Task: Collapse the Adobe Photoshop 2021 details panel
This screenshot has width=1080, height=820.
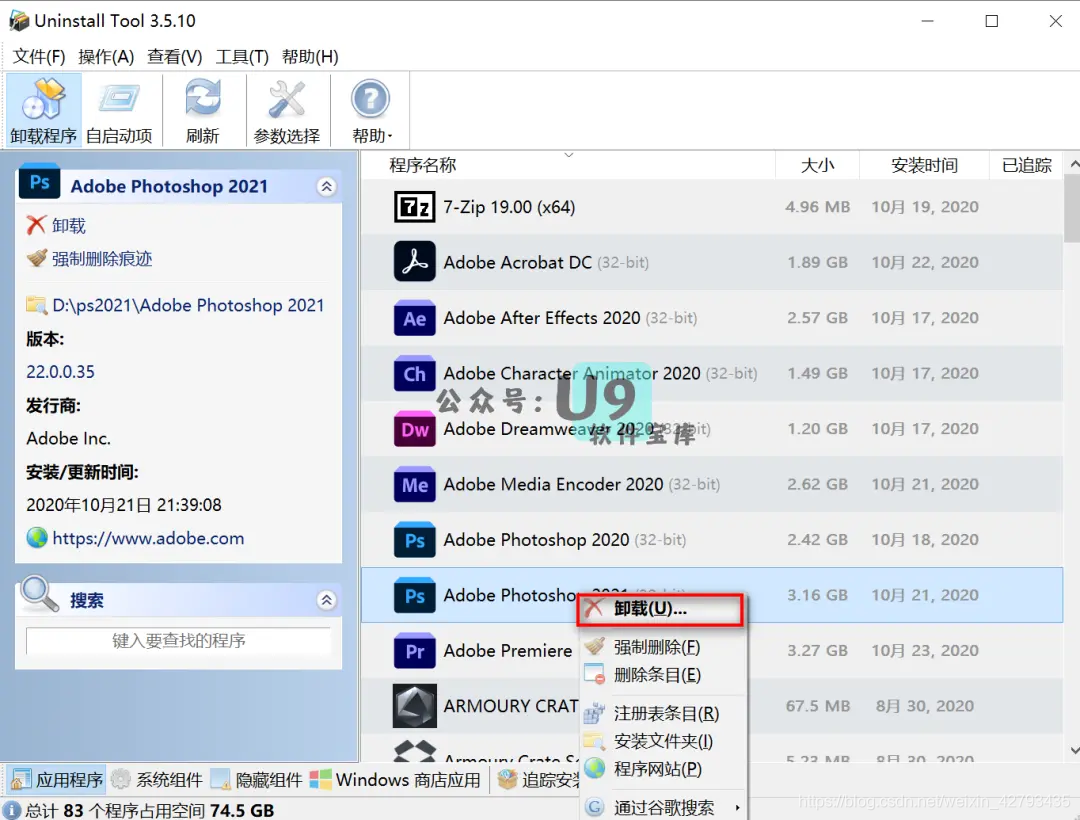Action: click(326, 187)
